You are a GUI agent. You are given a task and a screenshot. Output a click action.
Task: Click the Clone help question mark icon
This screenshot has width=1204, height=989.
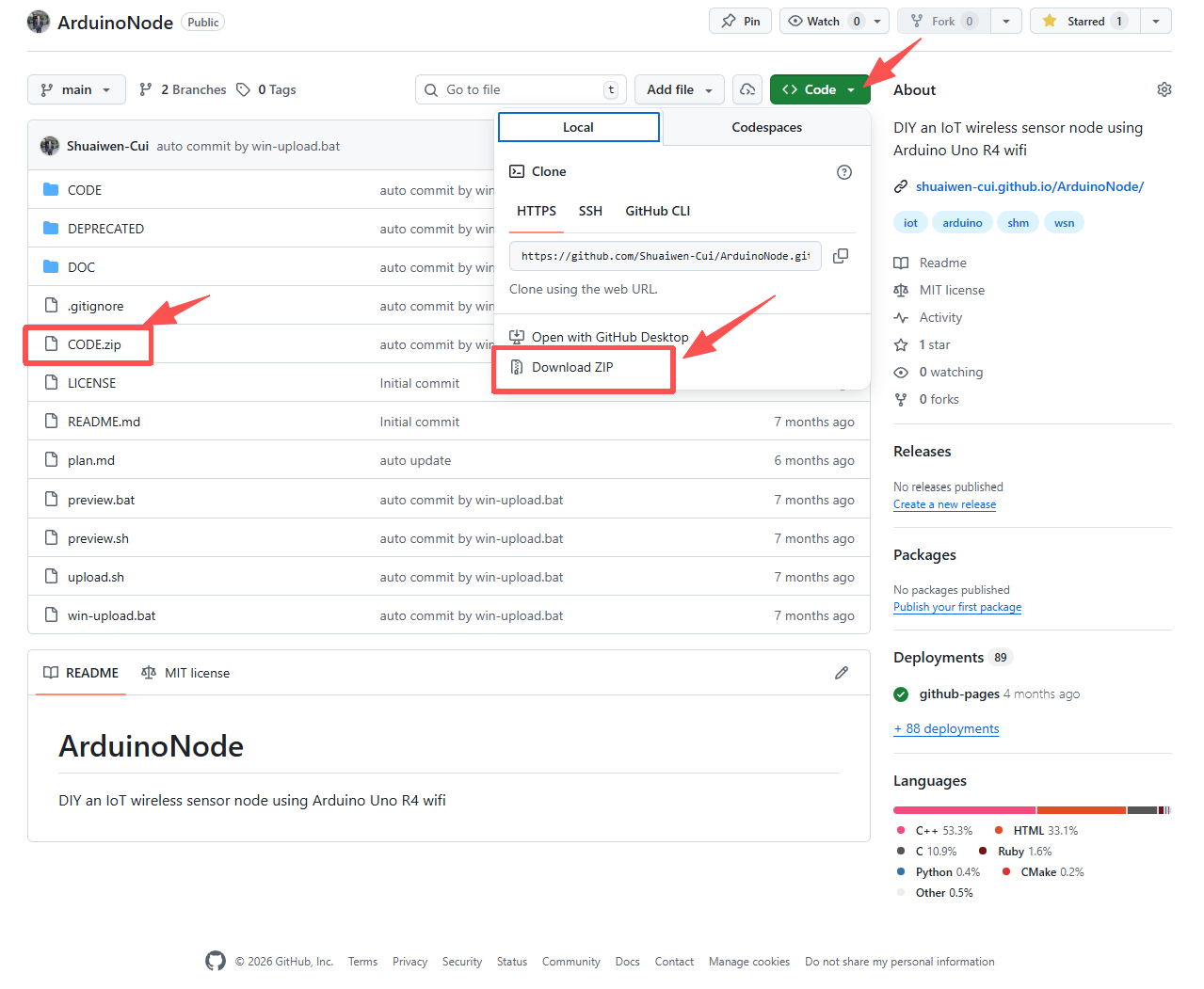click(844, 172)
